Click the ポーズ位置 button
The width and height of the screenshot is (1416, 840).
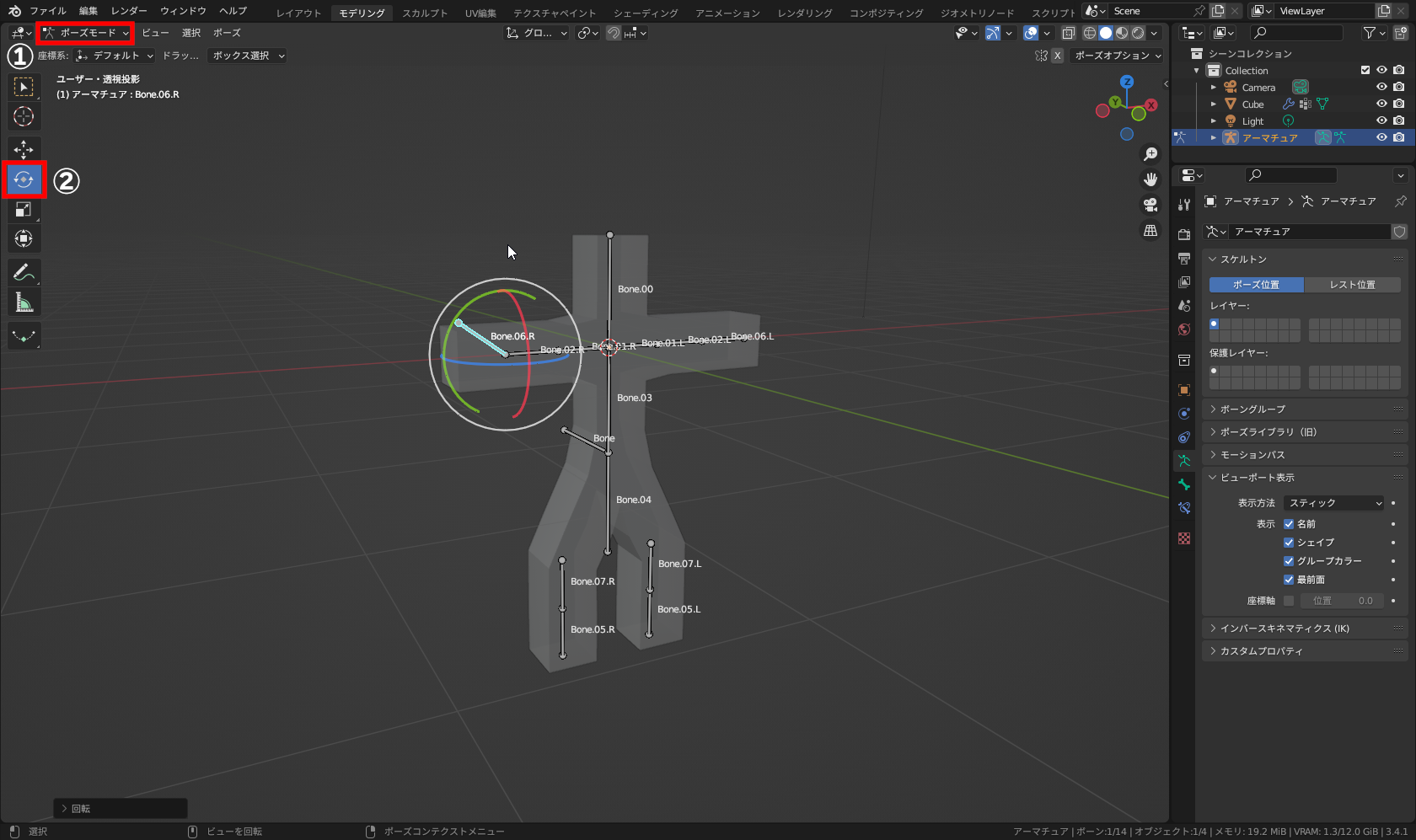point(1257,285)
